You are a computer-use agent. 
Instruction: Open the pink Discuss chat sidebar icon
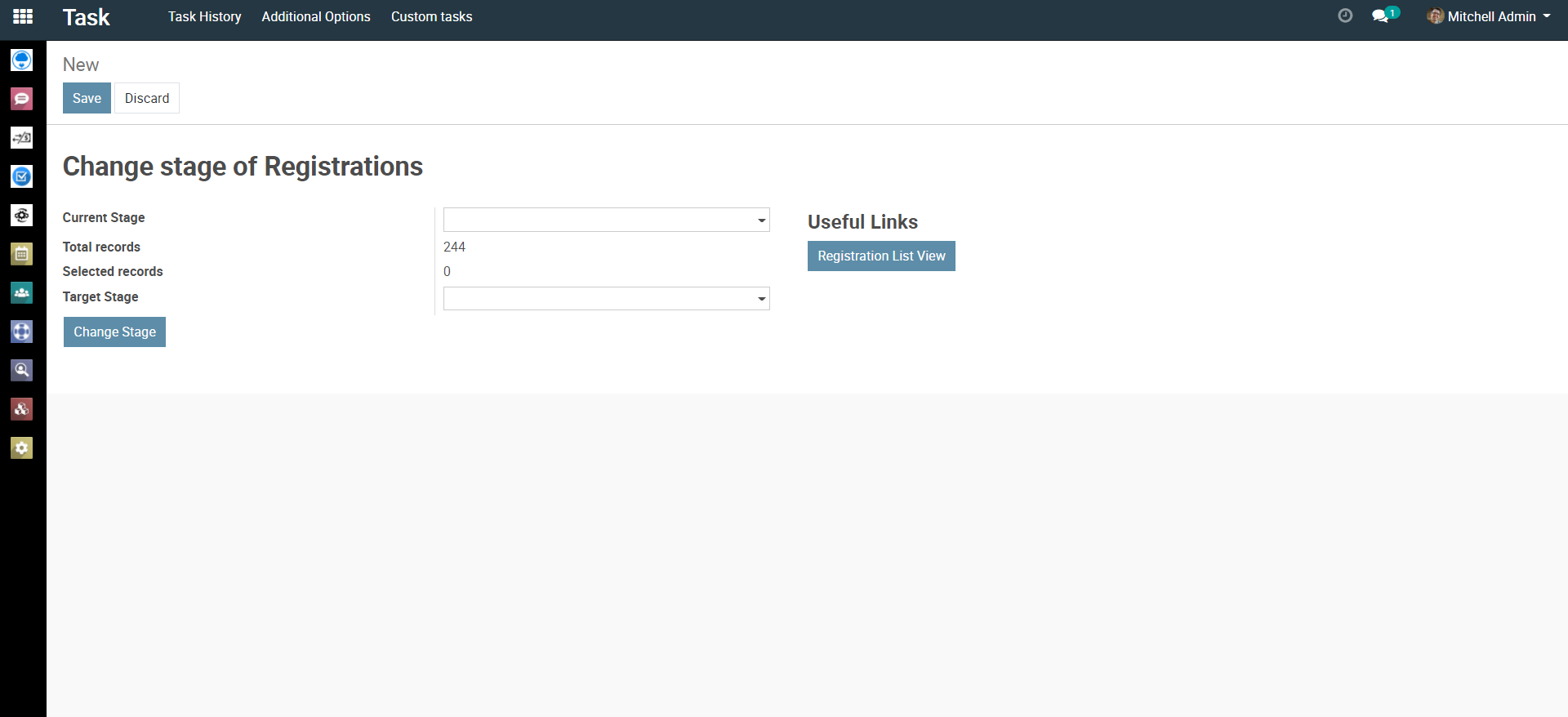22,99
